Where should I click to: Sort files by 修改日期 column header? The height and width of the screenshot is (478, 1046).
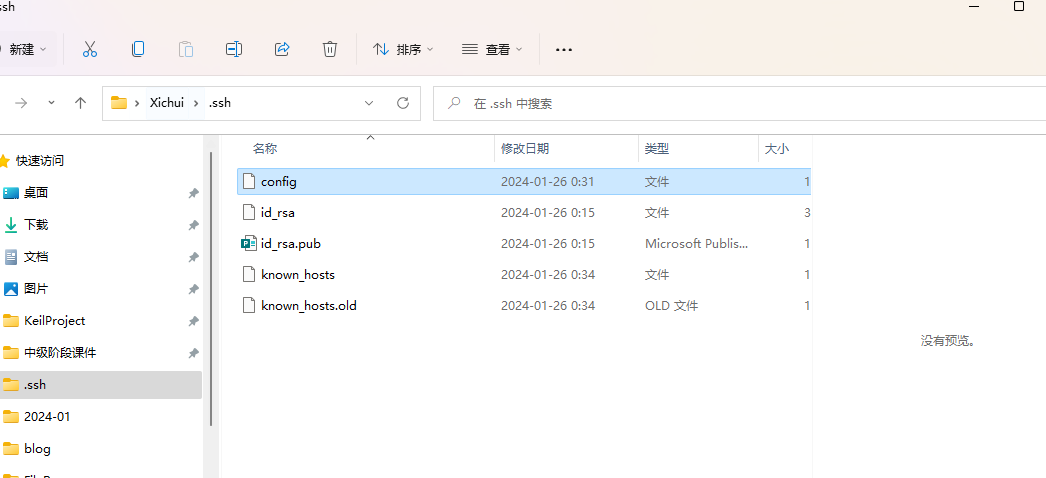525,148
